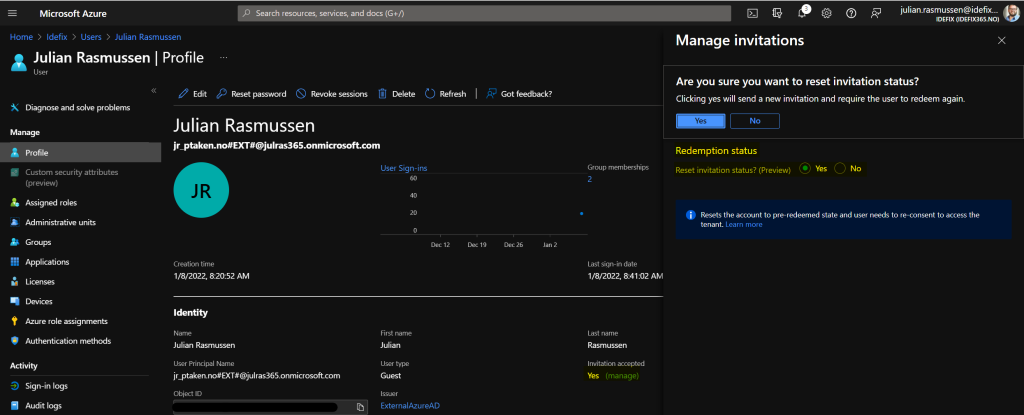This screenshot has height=415, width=1024.
Task: Click the Edit pencil toolbar button
Action: pyautogui.click(x=192, y=93)
